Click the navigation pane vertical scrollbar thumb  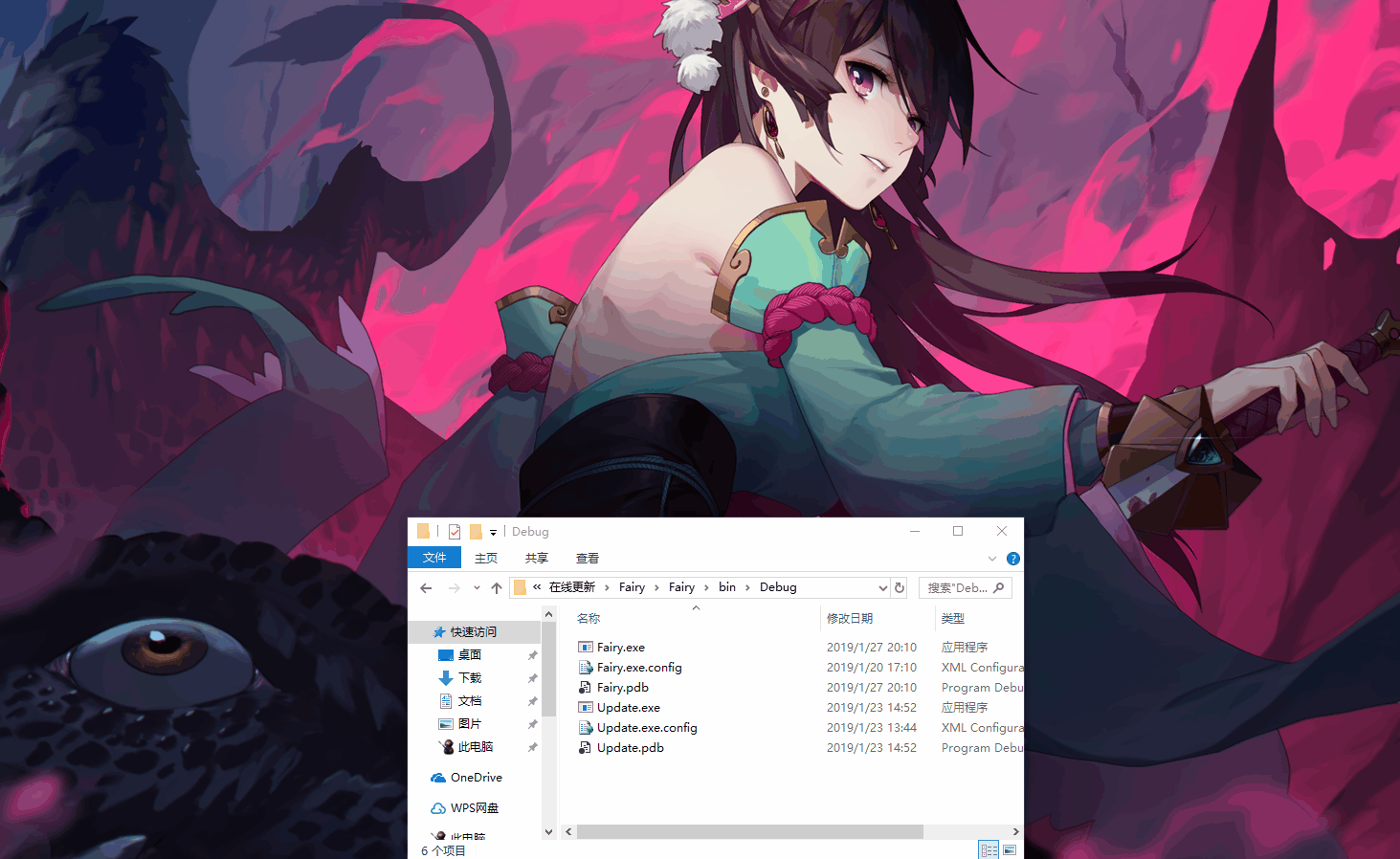tap(548, 669)
